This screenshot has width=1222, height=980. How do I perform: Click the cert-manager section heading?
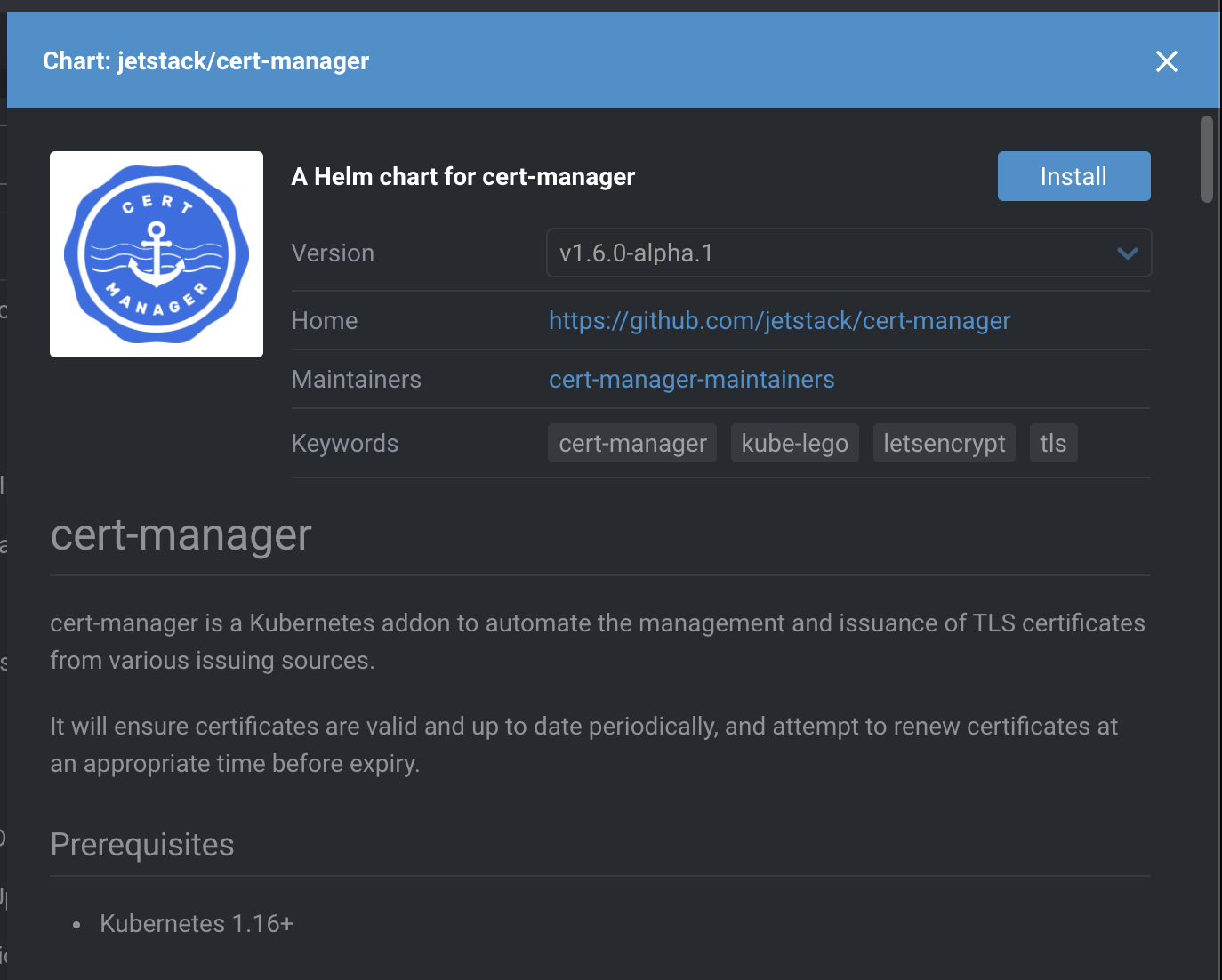(x=181, y=534)
